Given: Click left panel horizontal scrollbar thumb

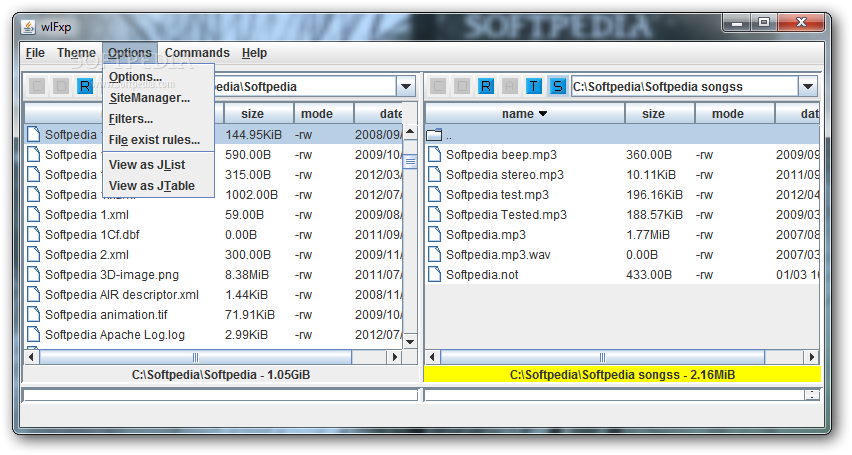Looking at the screenshot, I should (x=196, y=357).
